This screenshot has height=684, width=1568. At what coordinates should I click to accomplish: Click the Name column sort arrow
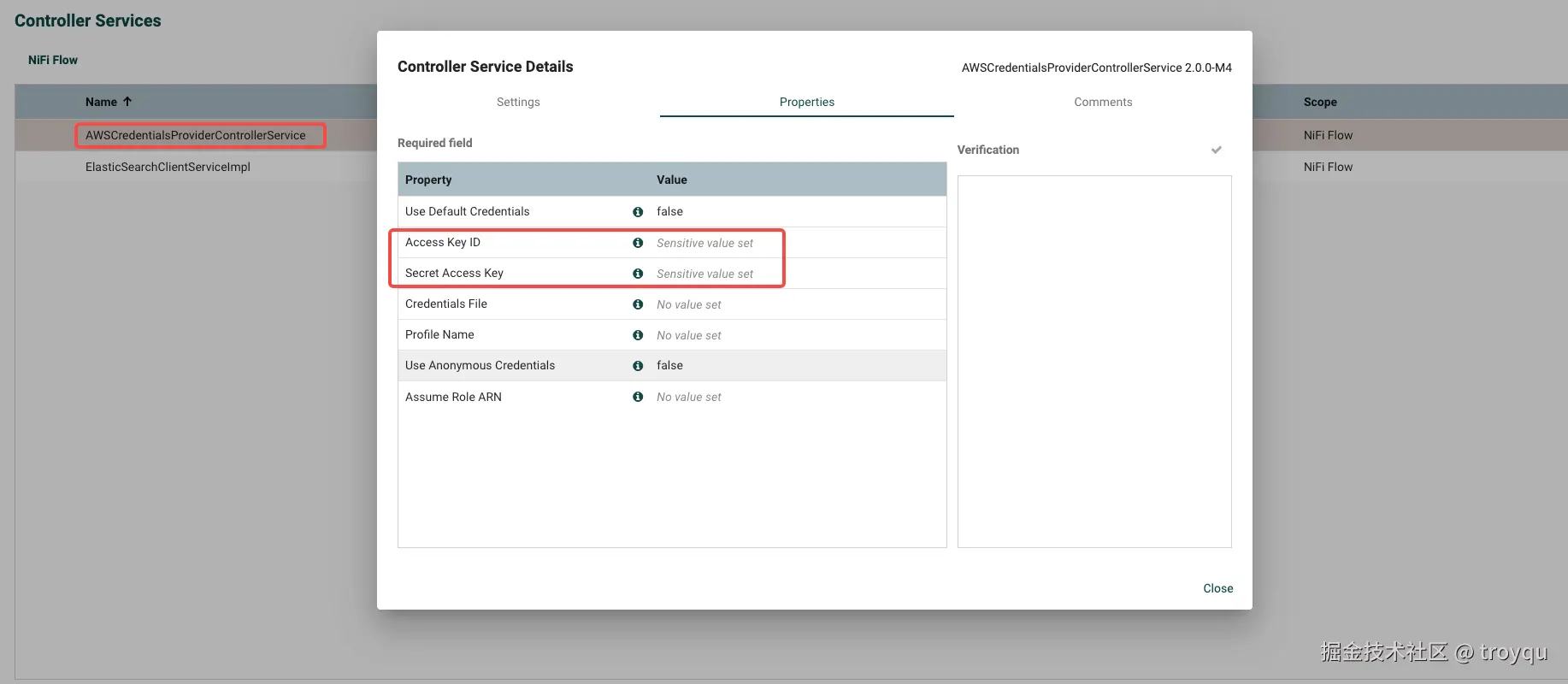point(127,102)
